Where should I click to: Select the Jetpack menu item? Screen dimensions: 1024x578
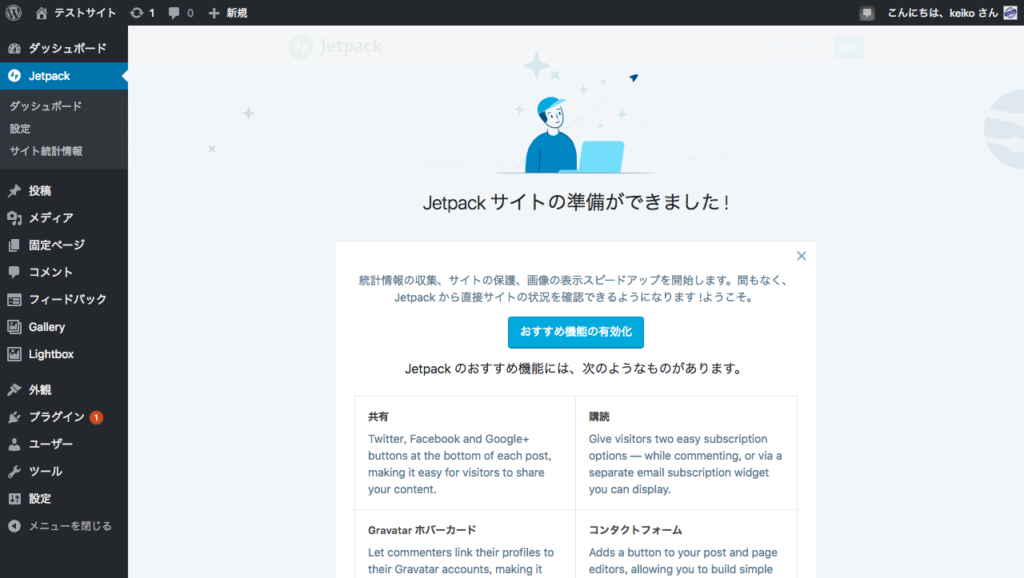point(64,76)
